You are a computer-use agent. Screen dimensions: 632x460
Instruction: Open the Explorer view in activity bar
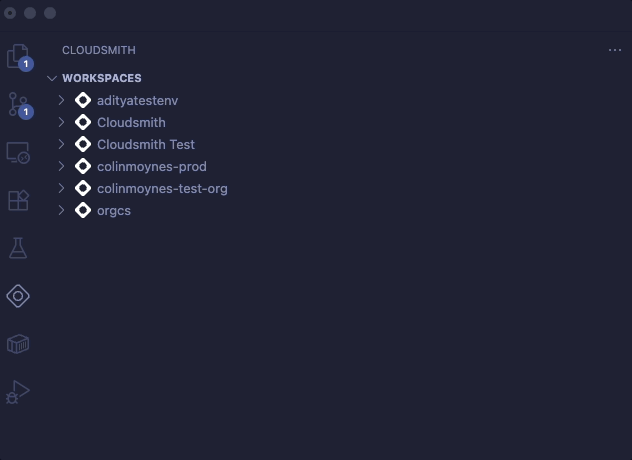[18, 56]
